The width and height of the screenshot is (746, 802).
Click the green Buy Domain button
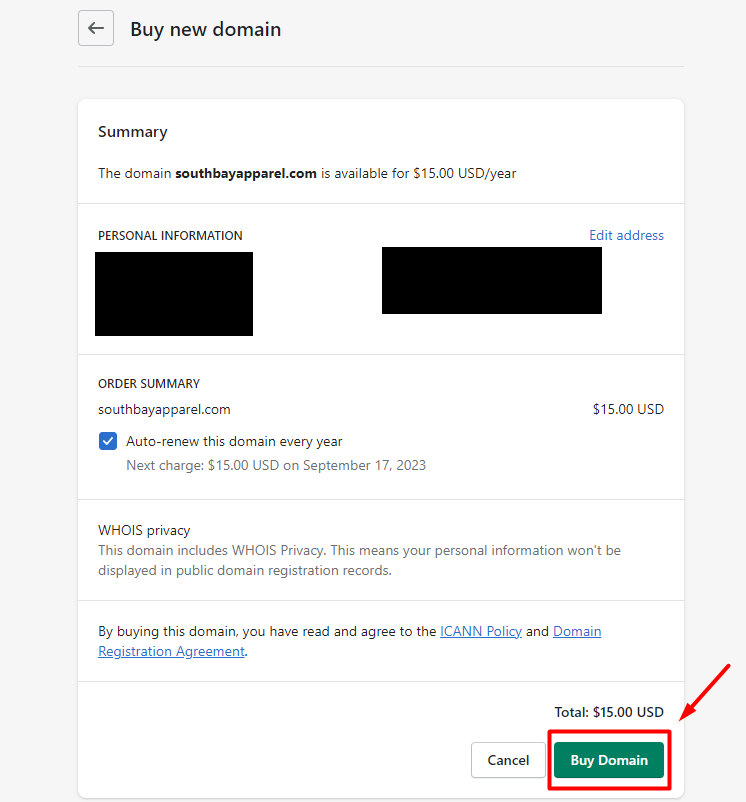pos(609,760)
